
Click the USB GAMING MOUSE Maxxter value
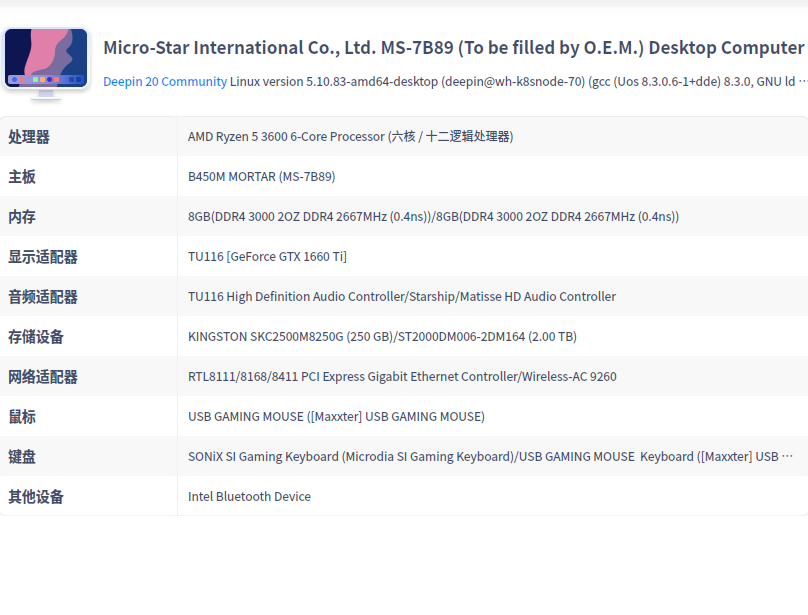(336, 417)
